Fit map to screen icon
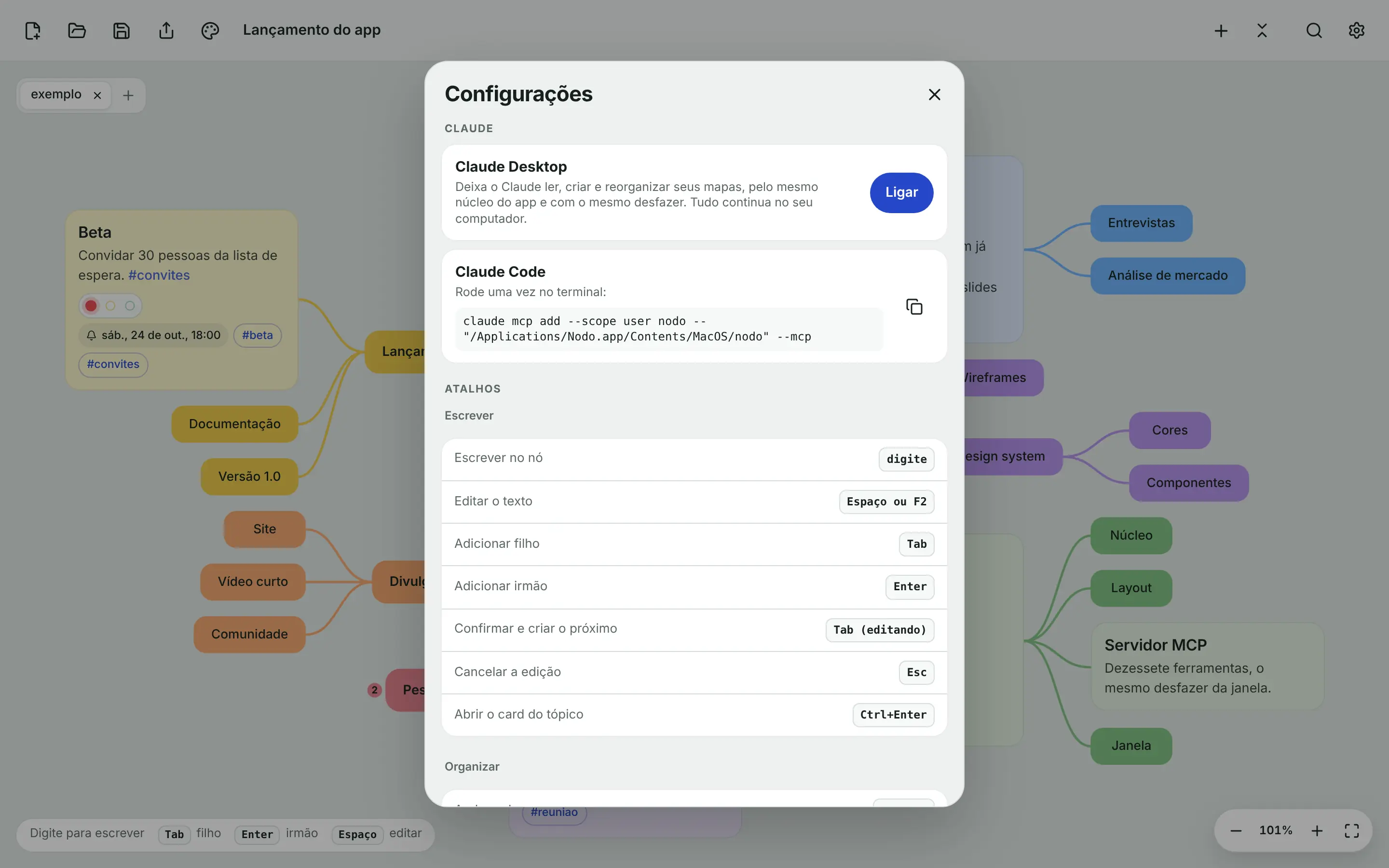The image size is (1389, 868). click(x=1352, y=831)
